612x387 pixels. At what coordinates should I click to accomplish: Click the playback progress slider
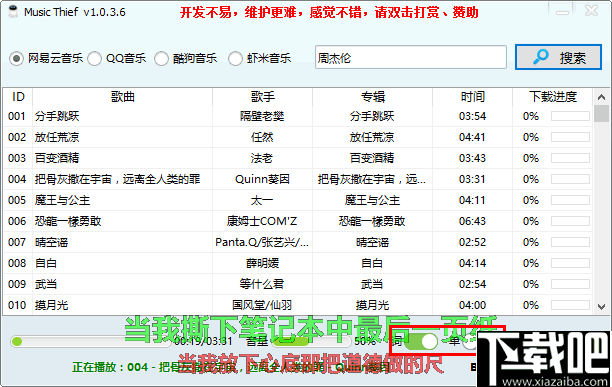pos(91,342)
